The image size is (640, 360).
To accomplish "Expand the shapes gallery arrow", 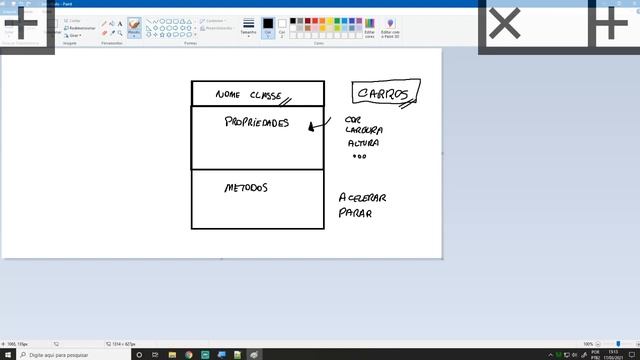I will click(x=195, y=35).
